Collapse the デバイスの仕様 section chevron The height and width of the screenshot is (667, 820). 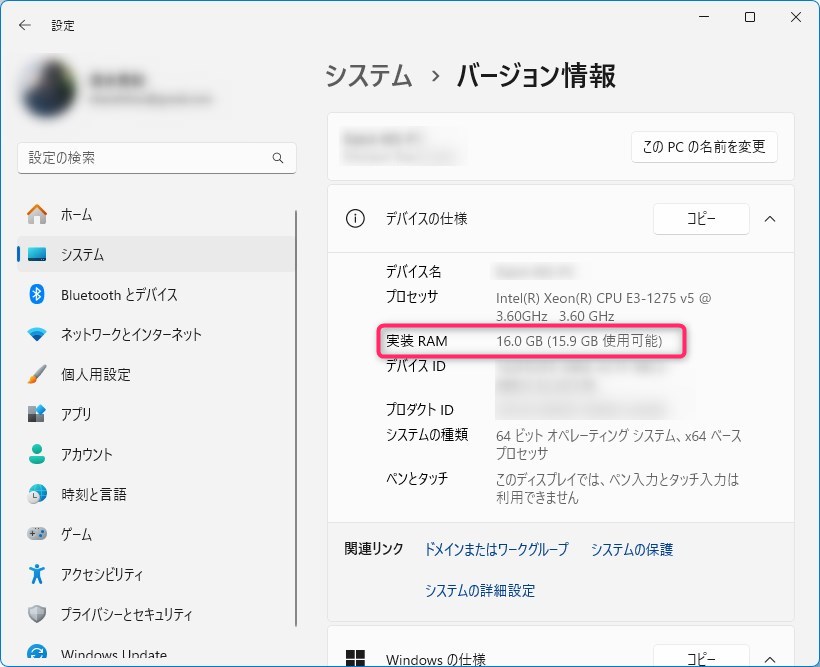pyautogui.click(x=770, y=219)
